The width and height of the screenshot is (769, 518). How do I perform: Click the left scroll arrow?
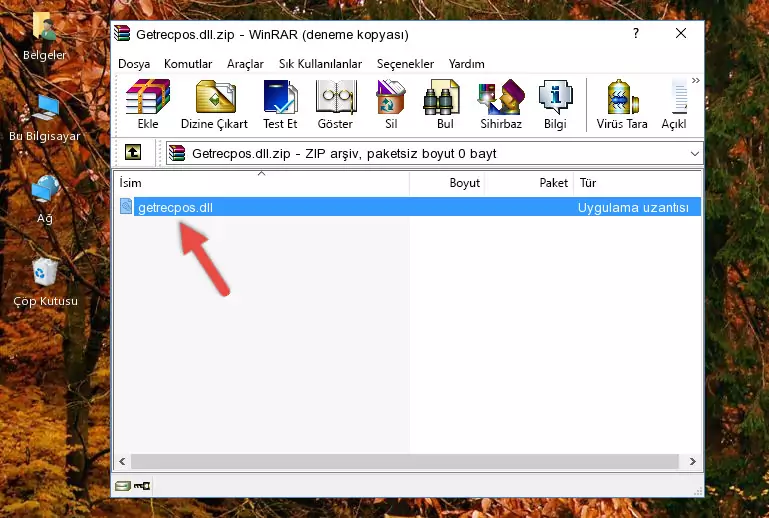point(122,461)
